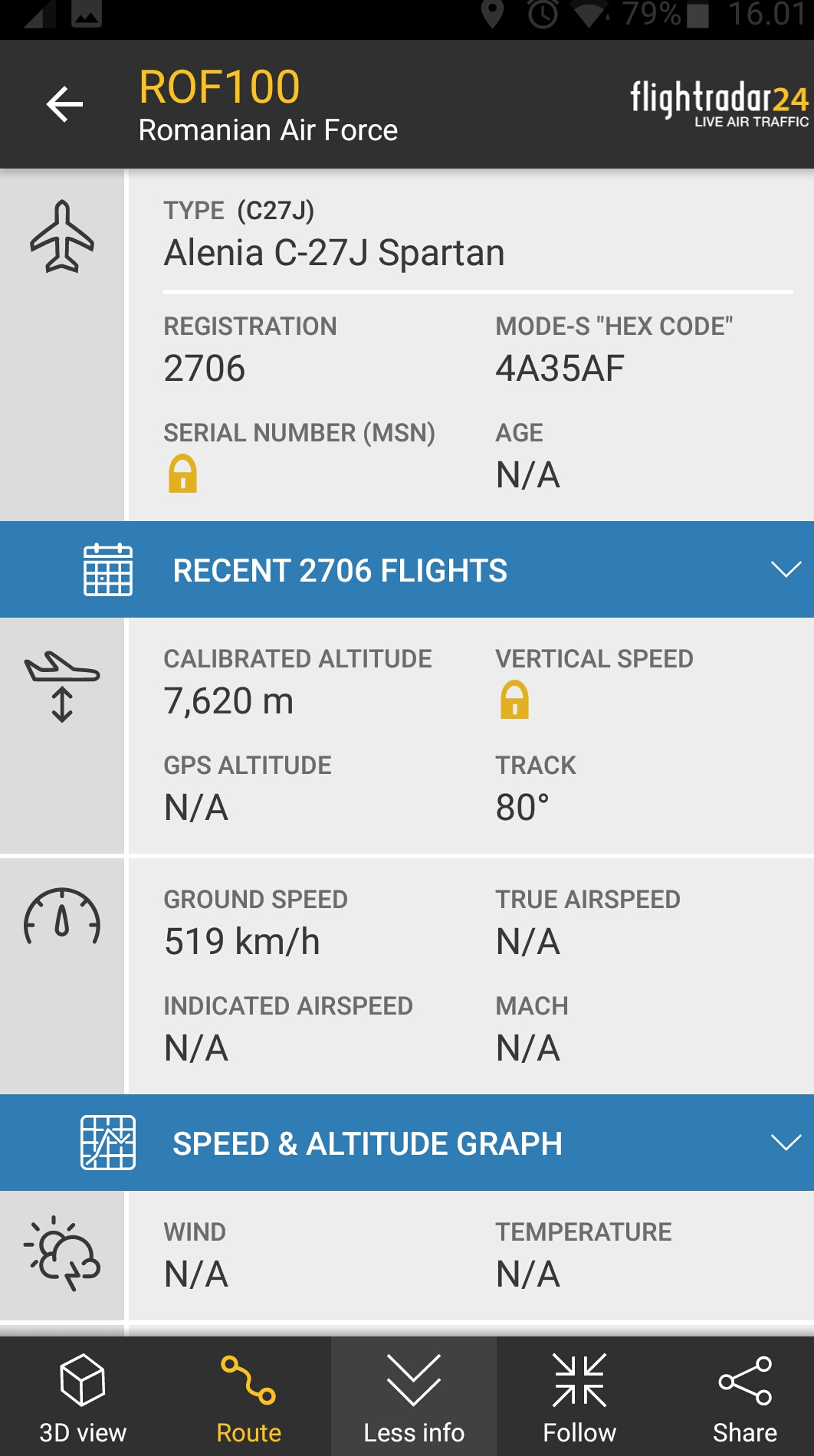Tap the ROF100 flight title
This screenshot has height=1456, width=814.
coord(219,87)
